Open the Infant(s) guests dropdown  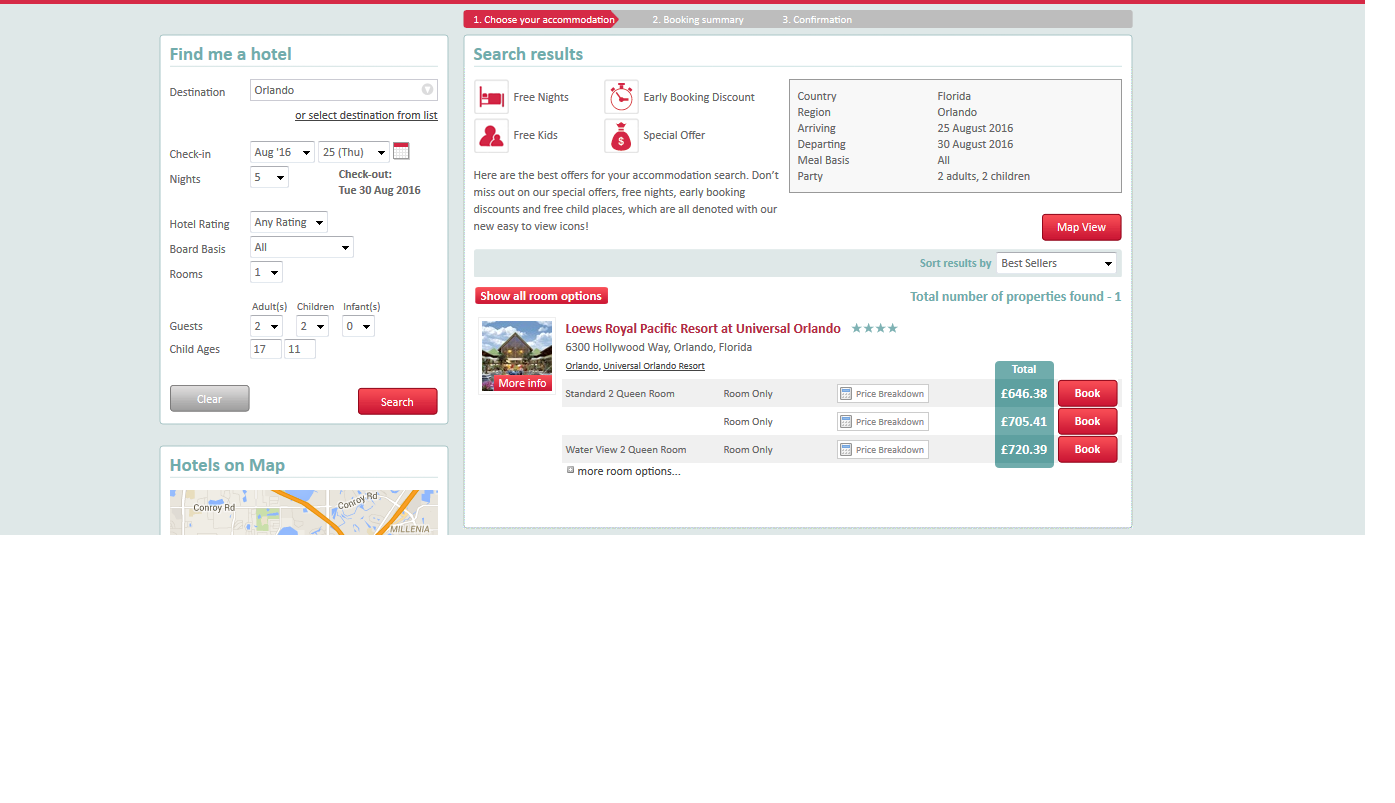point(359,326)
